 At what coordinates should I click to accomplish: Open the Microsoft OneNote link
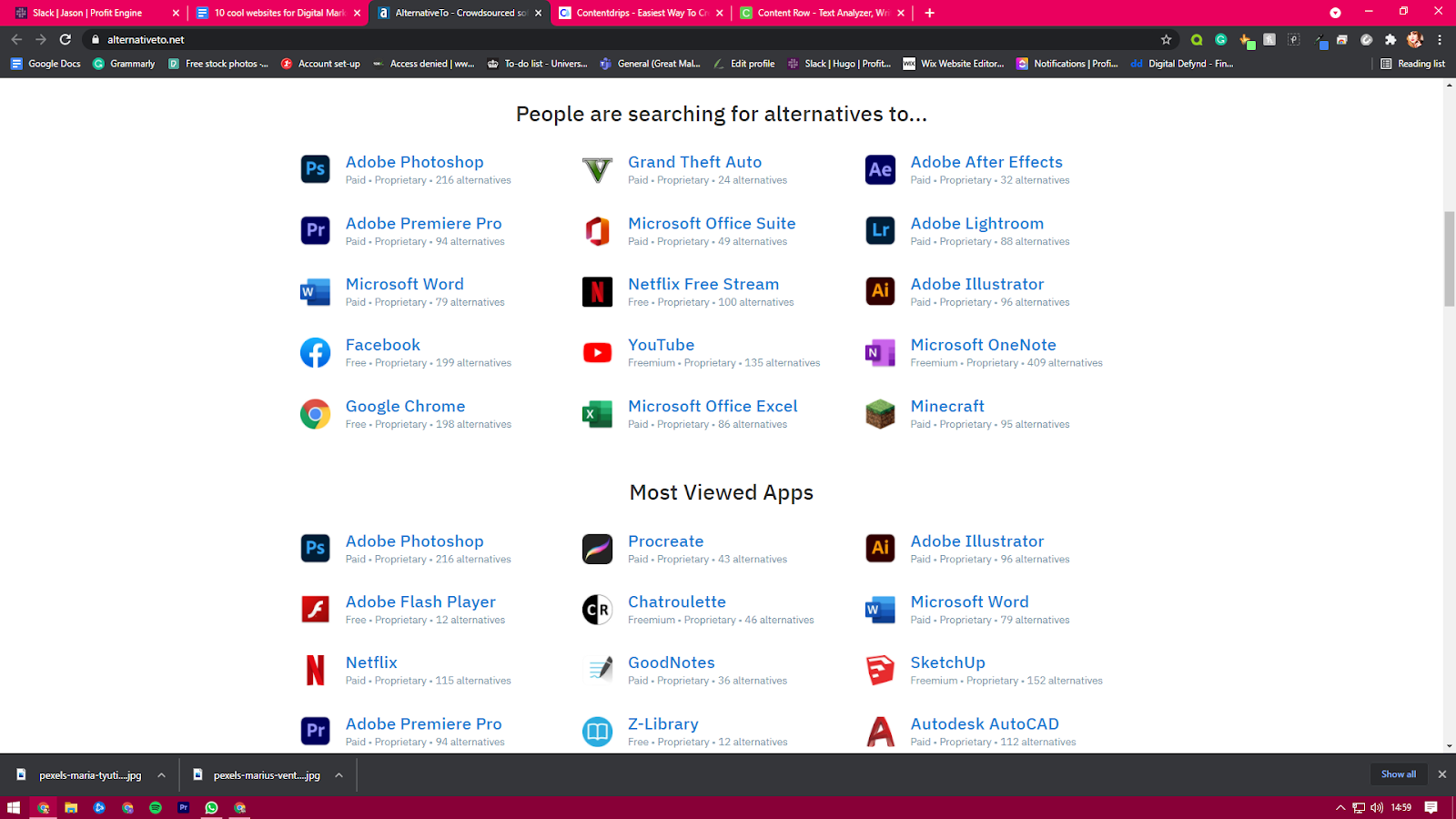tap(983, 345)
